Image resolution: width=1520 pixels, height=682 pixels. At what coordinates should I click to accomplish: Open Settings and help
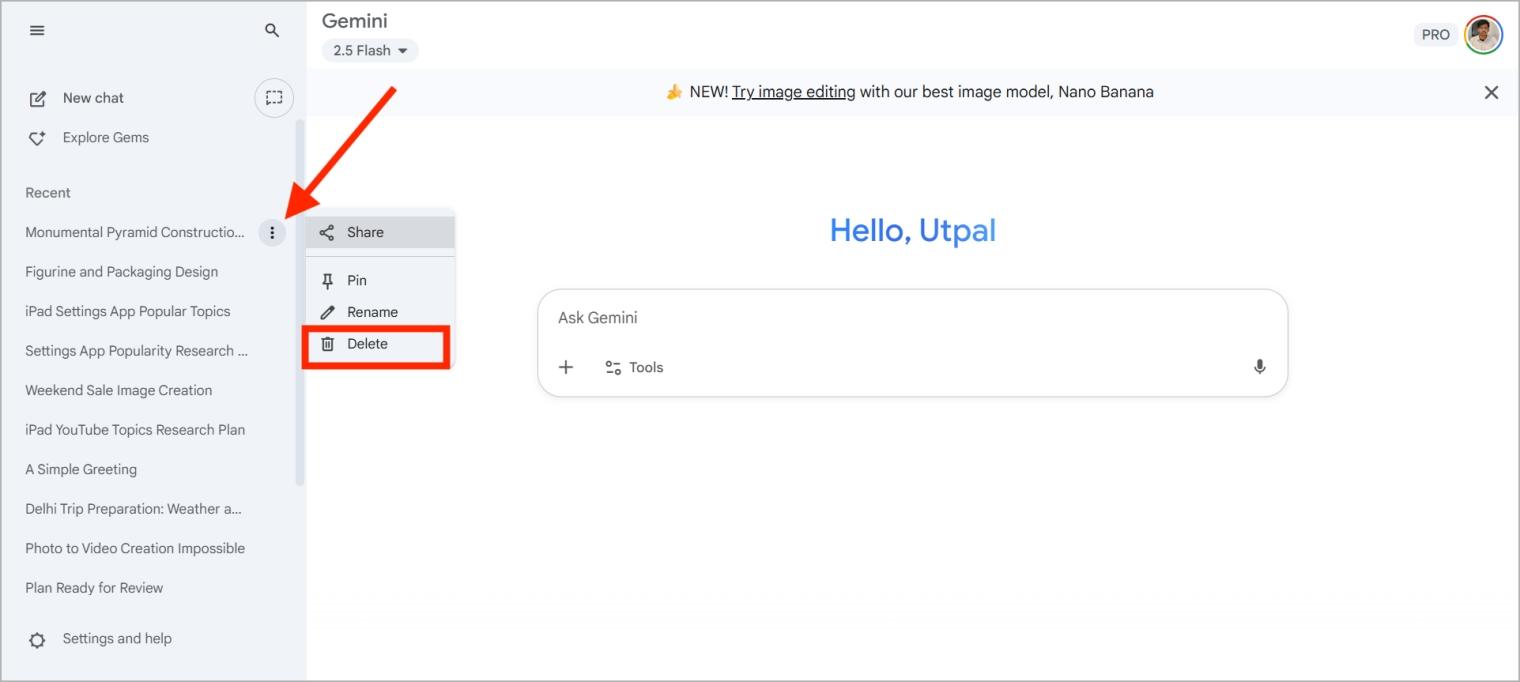click(x=116, y=639)
